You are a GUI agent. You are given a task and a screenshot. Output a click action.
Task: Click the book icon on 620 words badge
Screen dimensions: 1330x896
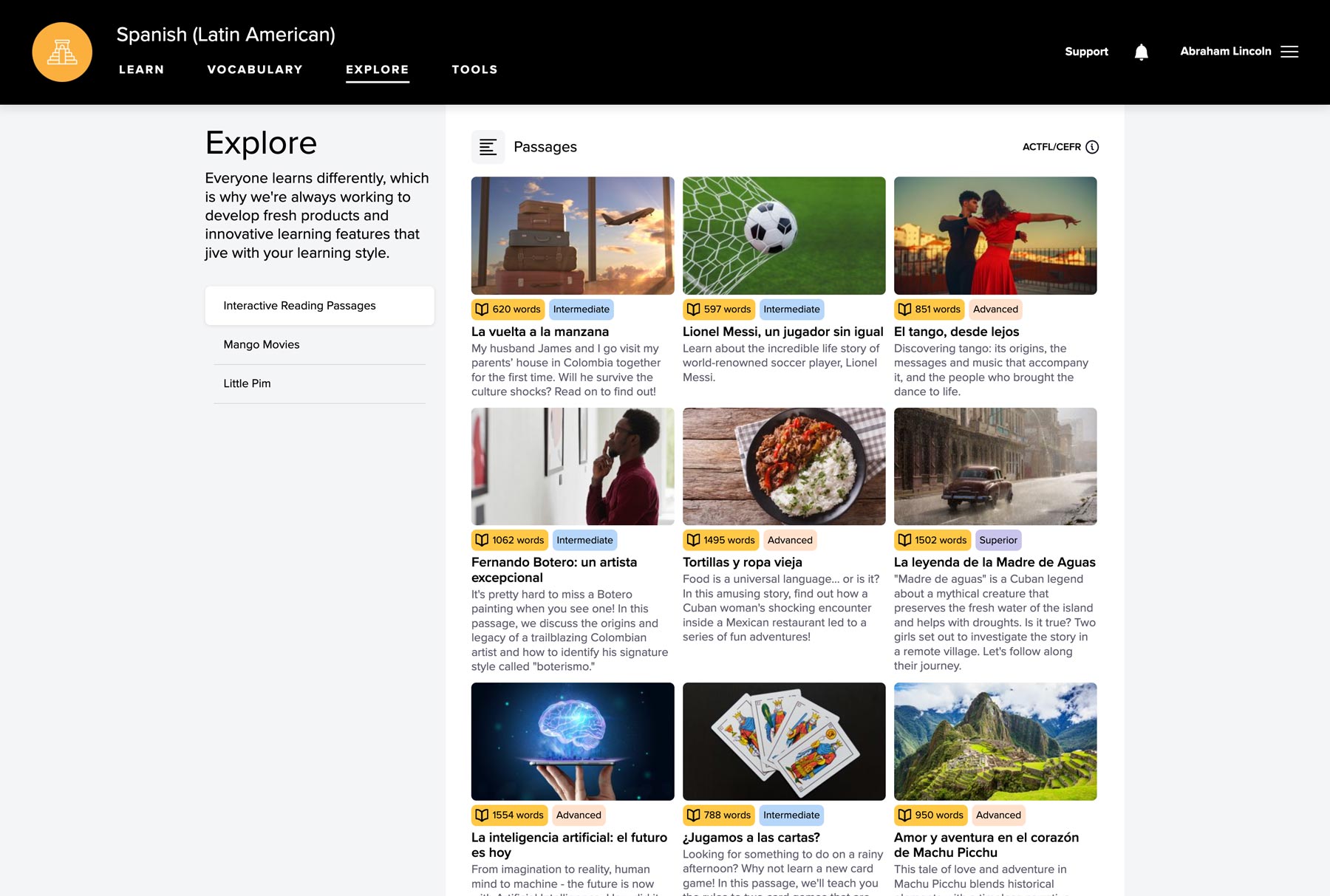tap(482, 310)
